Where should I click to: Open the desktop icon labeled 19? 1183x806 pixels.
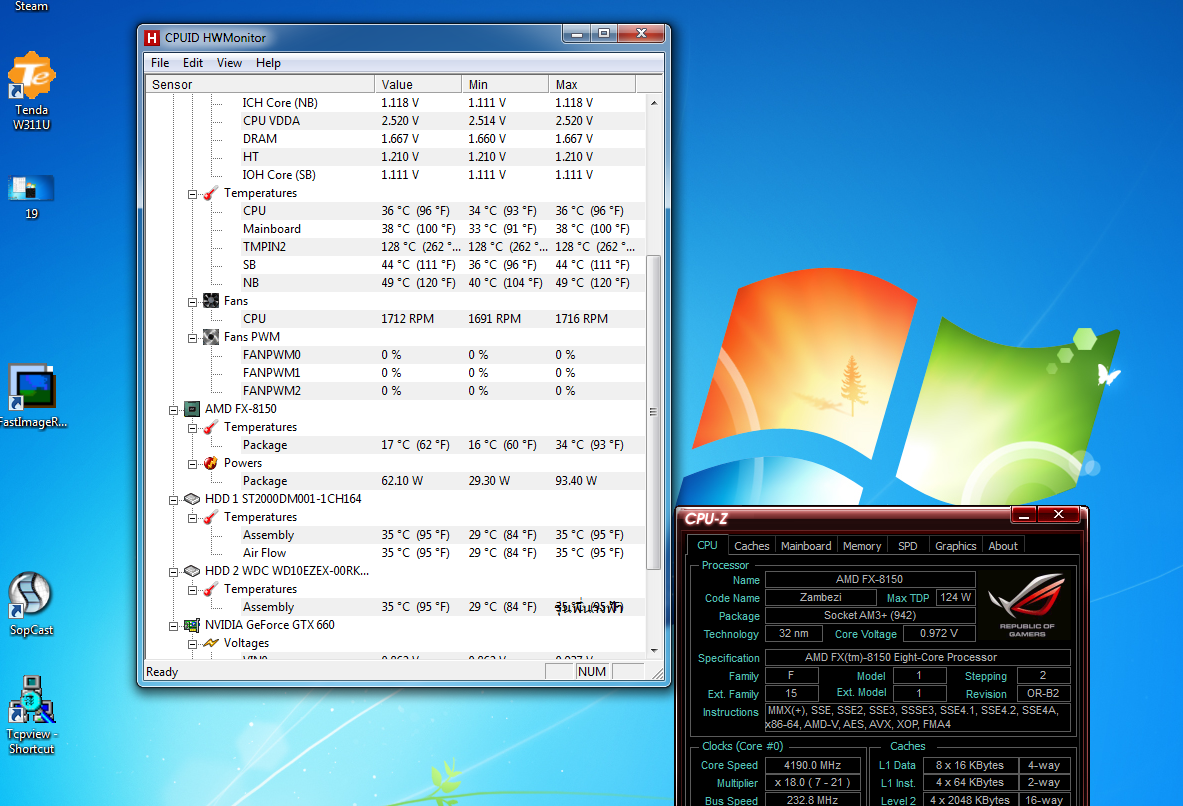coord(31,197)
